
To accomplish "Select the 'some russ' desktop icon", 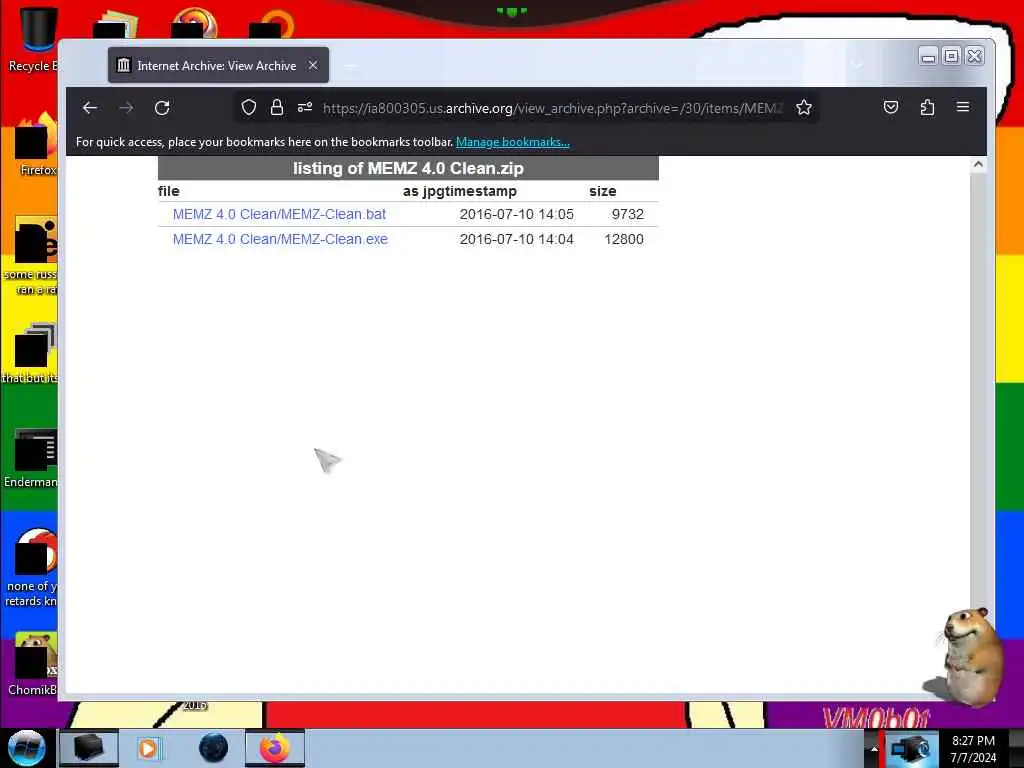I will (x=31, y=256).
